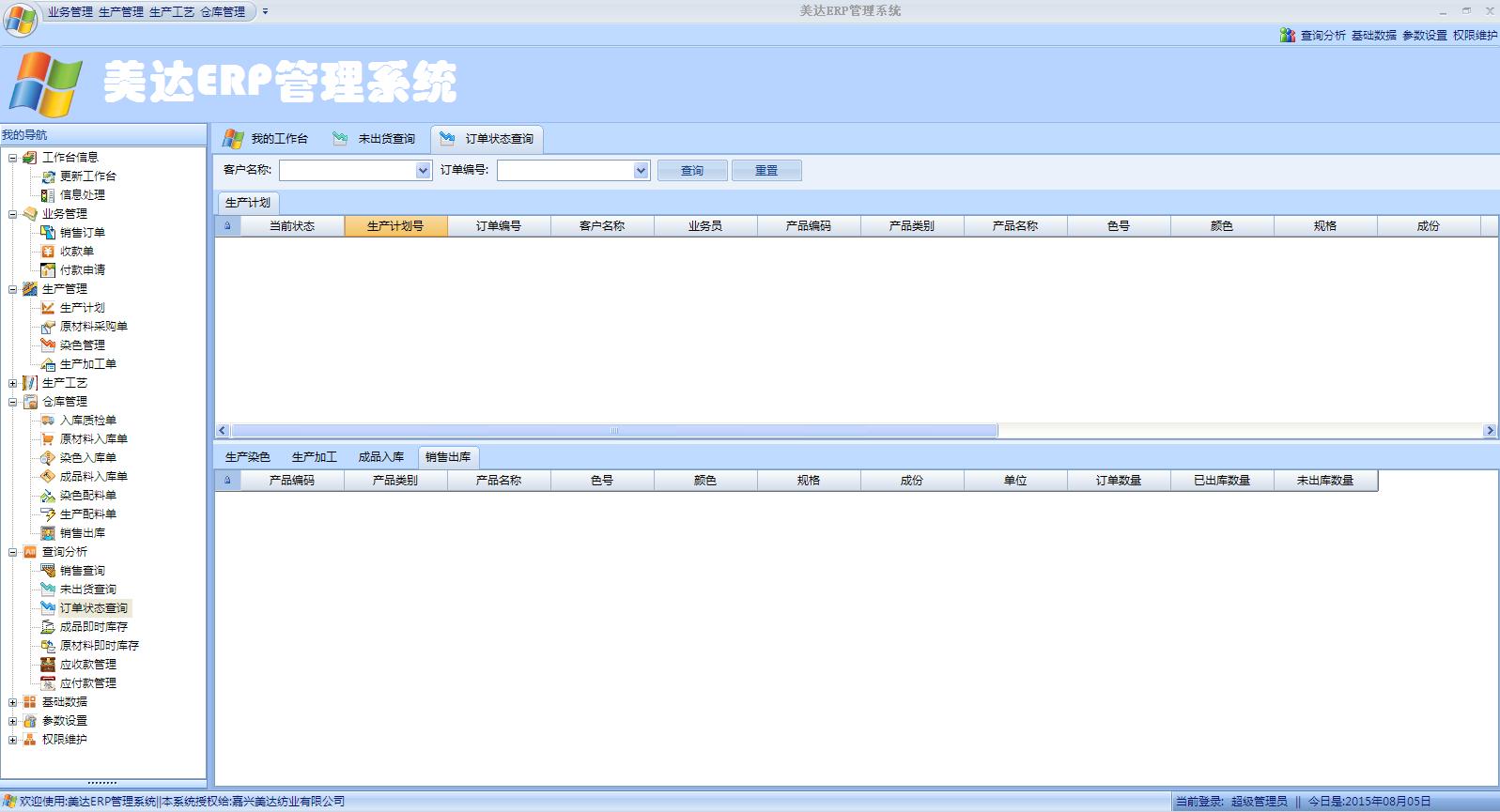Click the round application logo button

coord(21,19)
